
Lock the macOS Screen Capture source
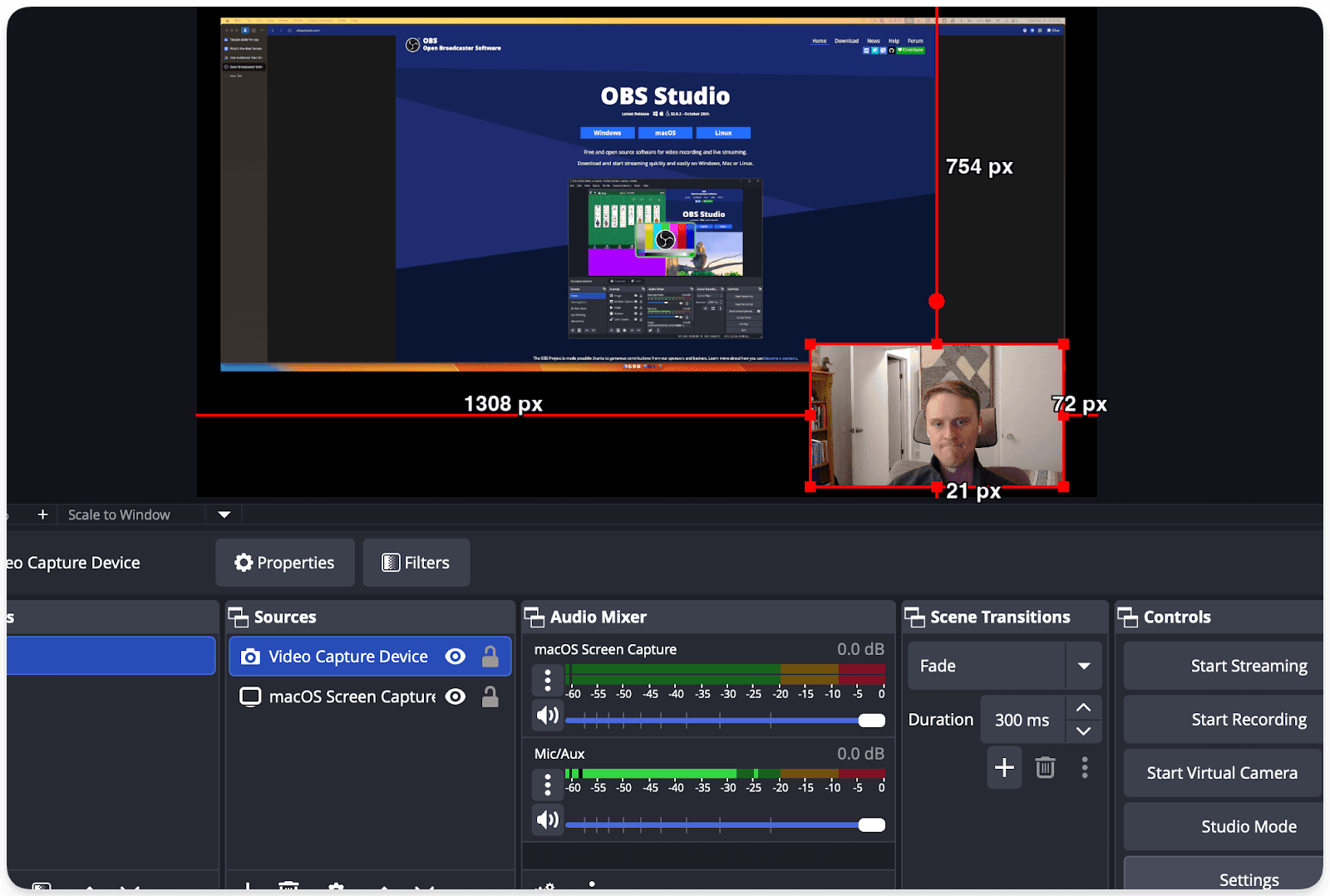click(x=490, y=697)
